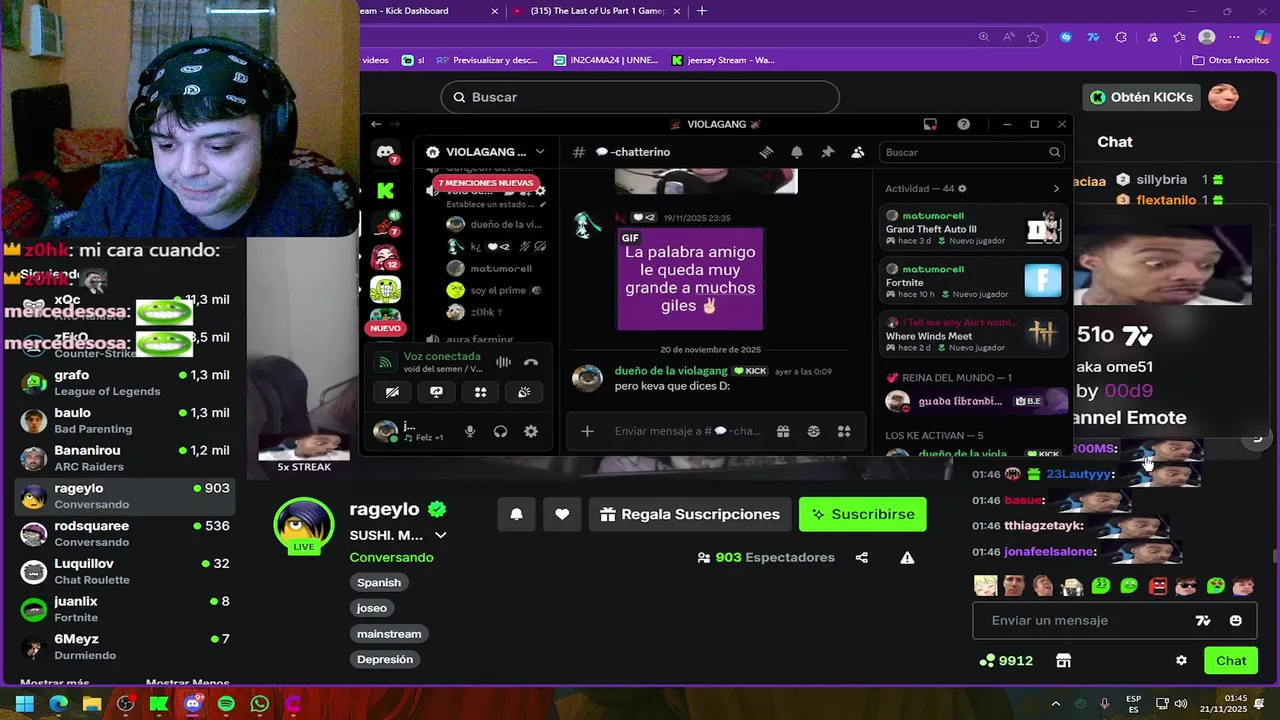Image resolution: width=1280 pixels, height=720 pixels.
Task: Open Kick profile avatar menu
Action: point(1223,97)
